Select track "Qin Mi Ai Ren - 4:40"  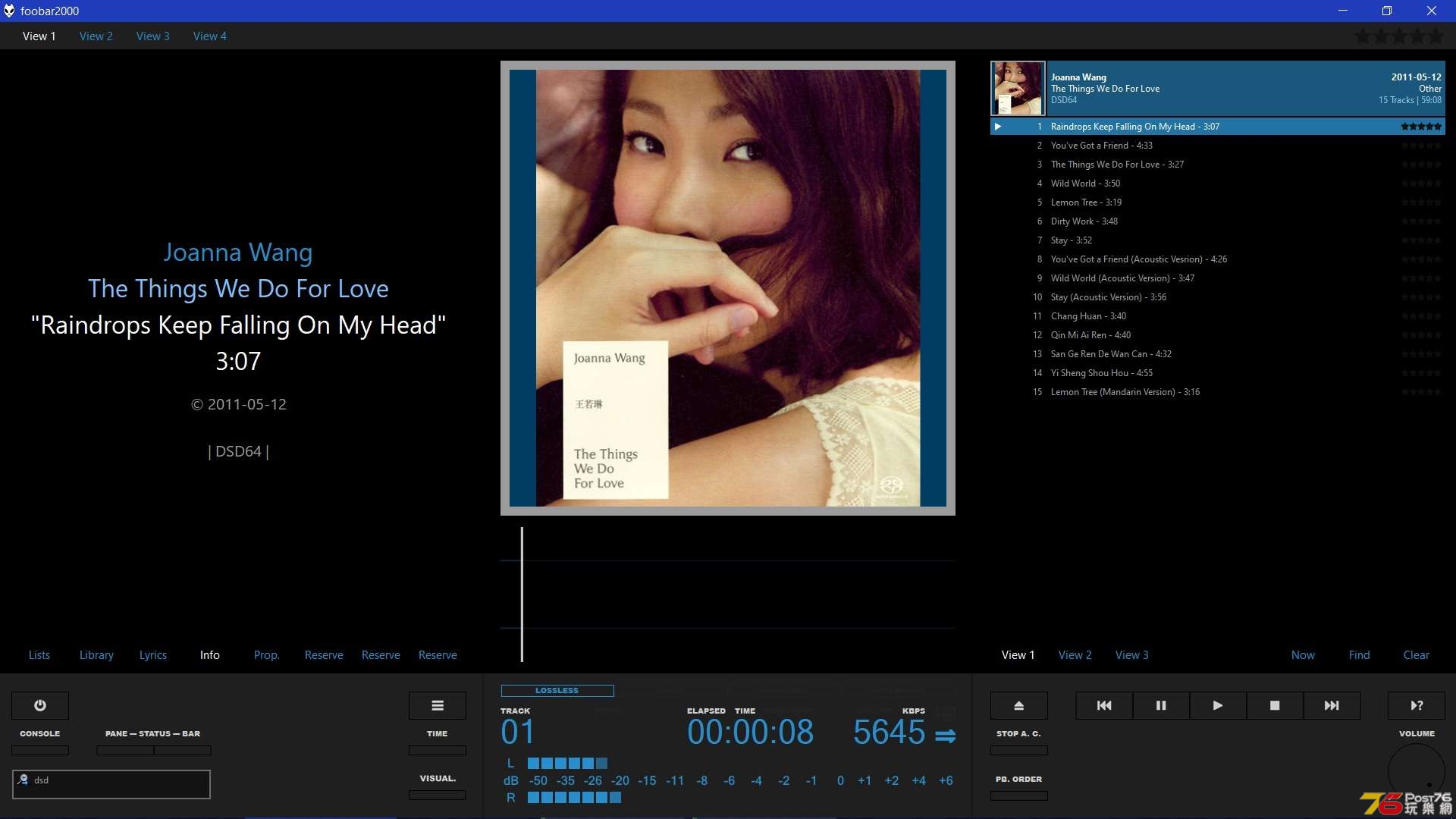1217,335
